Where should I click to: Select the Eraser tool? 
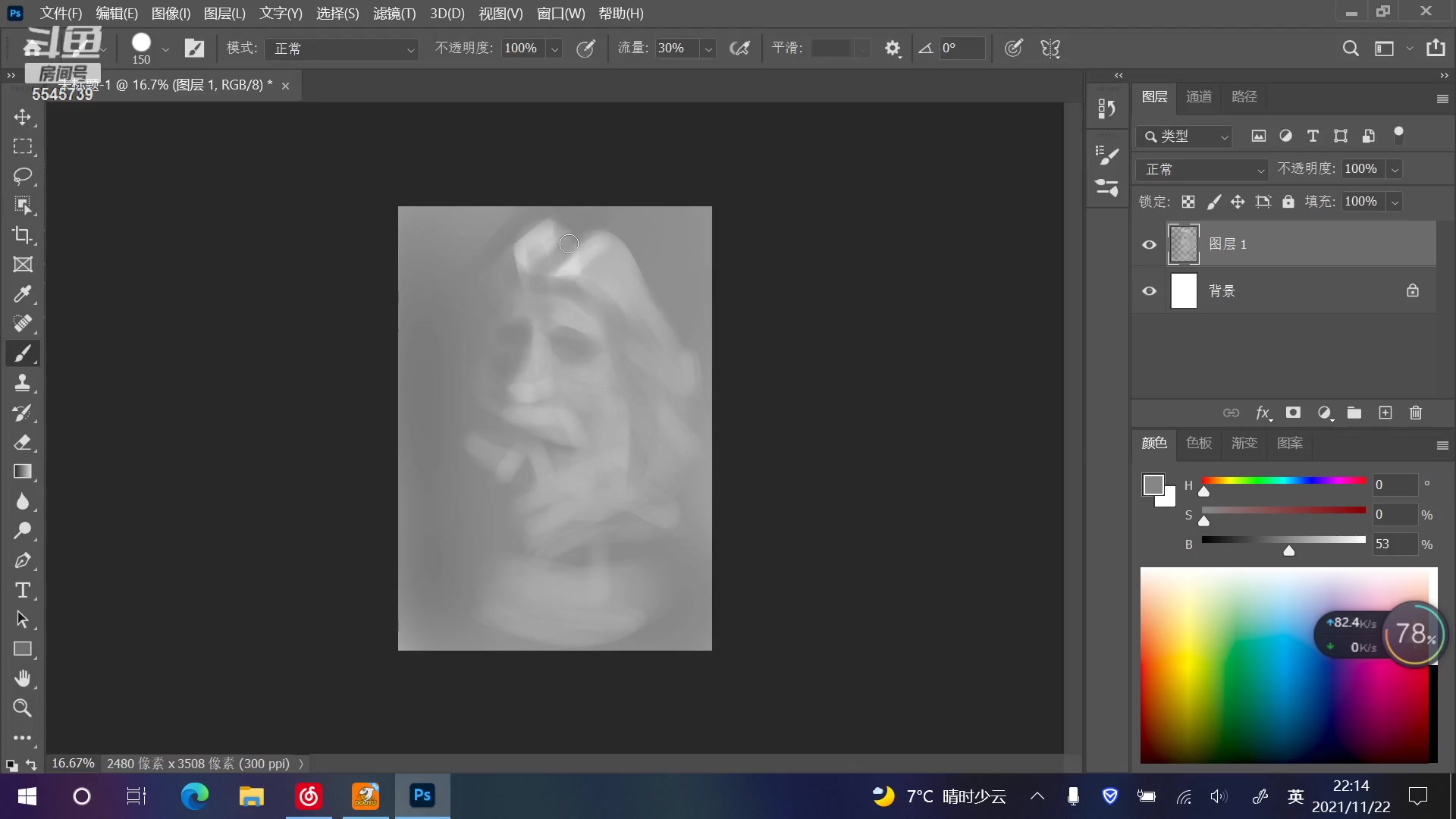tap(23, 442)
